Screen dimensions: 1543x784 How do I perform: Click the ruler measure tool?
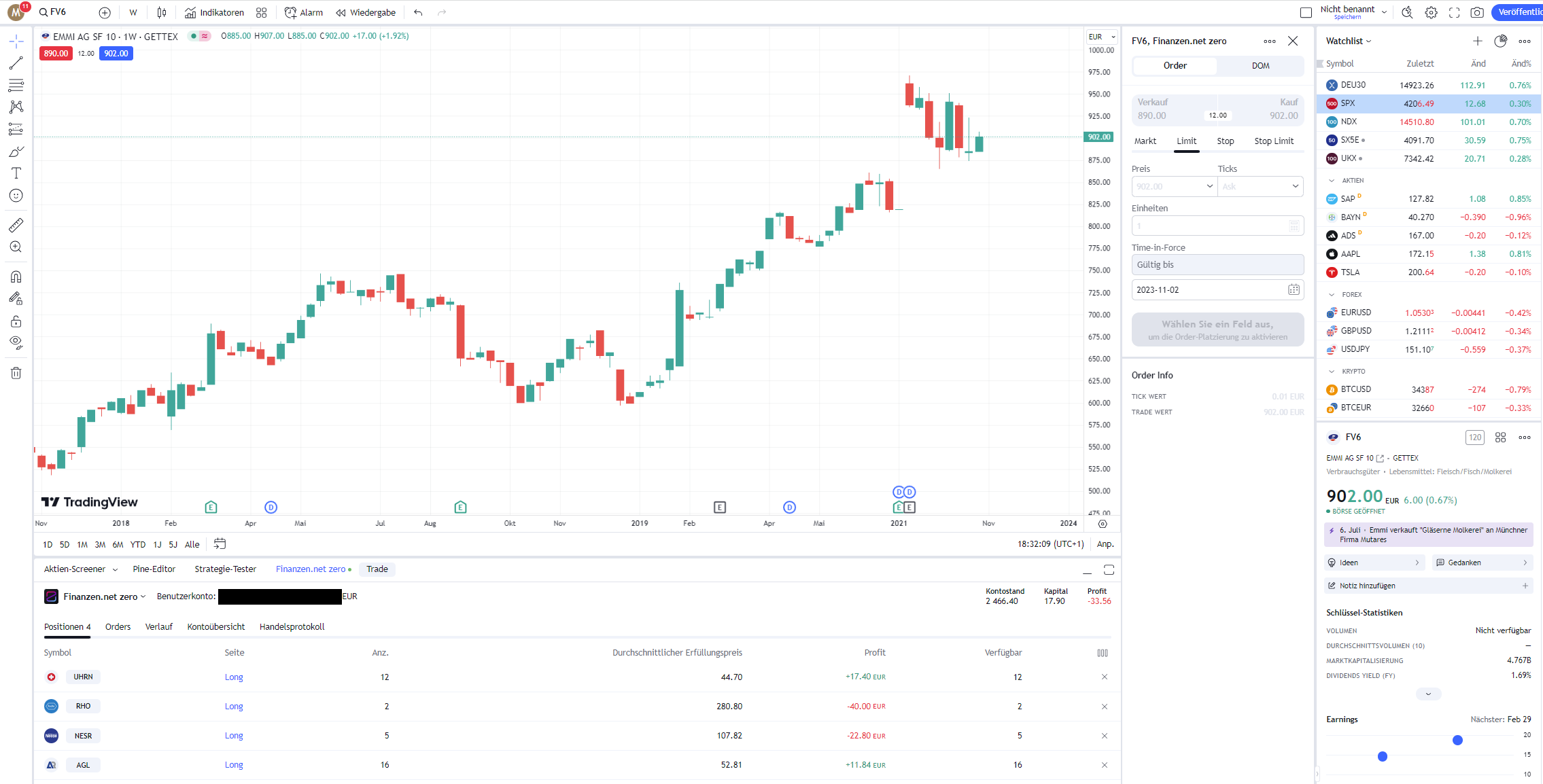pos(16,225)
